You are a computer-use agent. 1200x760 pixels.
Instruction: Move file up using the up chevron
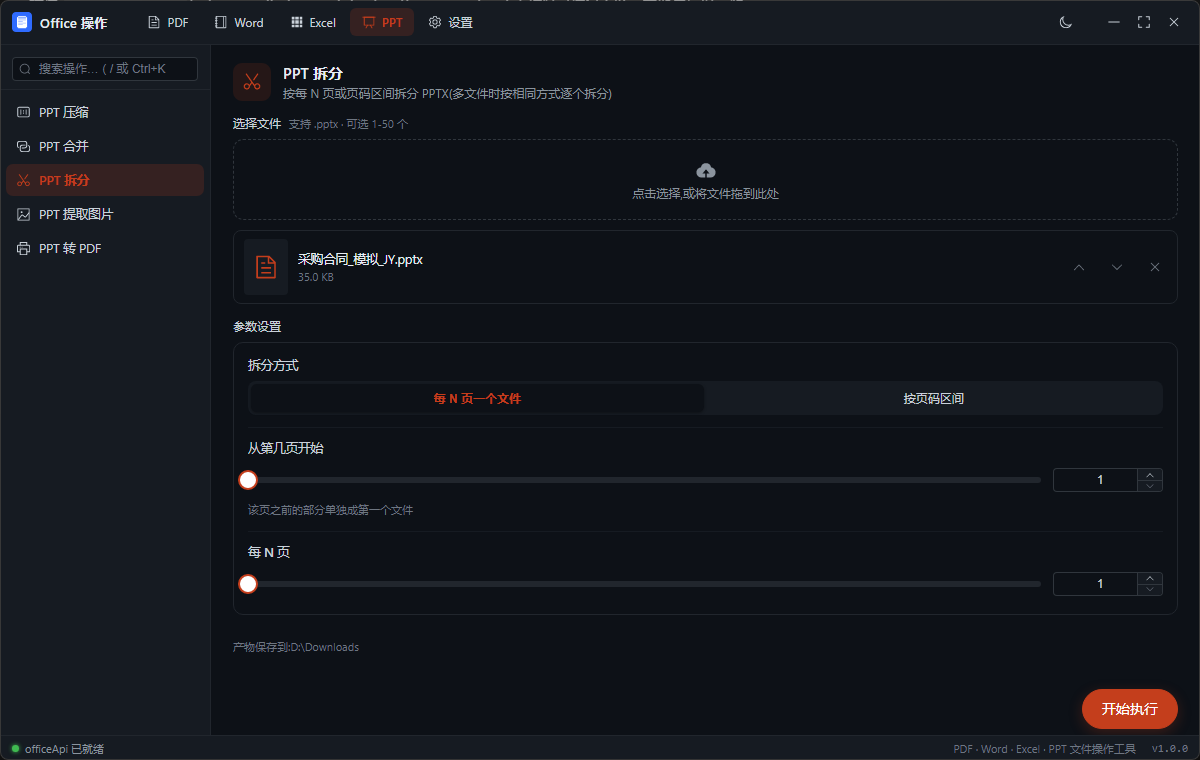(x=1079, y=267)
